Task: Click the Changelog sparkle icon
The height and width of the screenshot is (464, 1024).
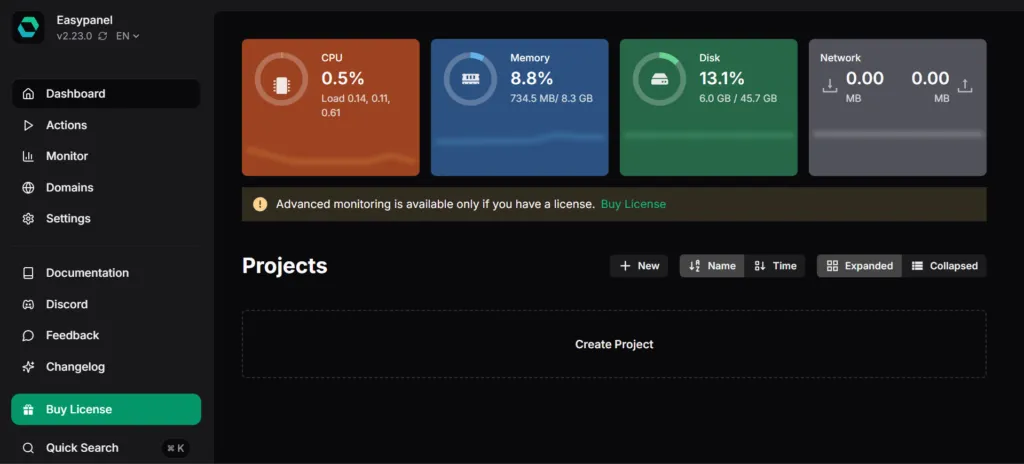Action: 28,367
